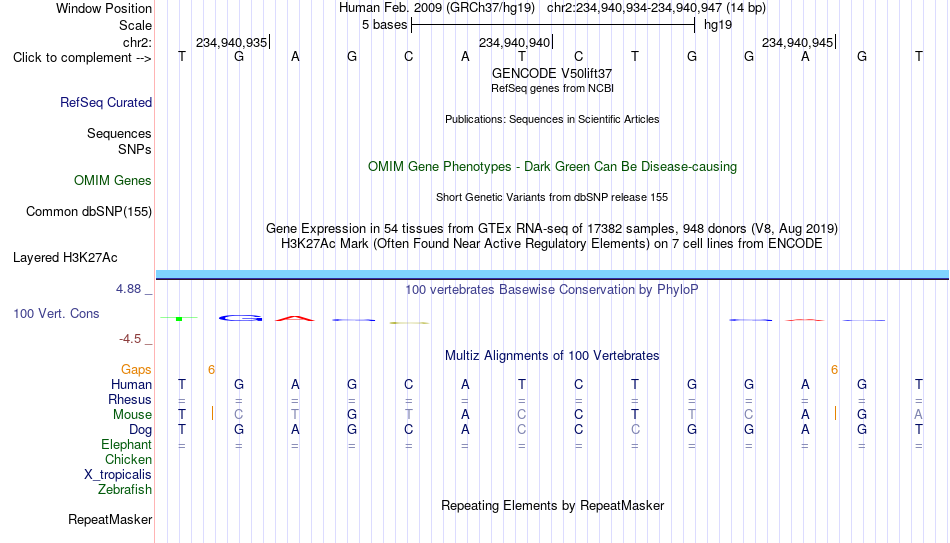Click the Zebrafish species label
This screenshot has width=950, height=543.
[125, 489]
